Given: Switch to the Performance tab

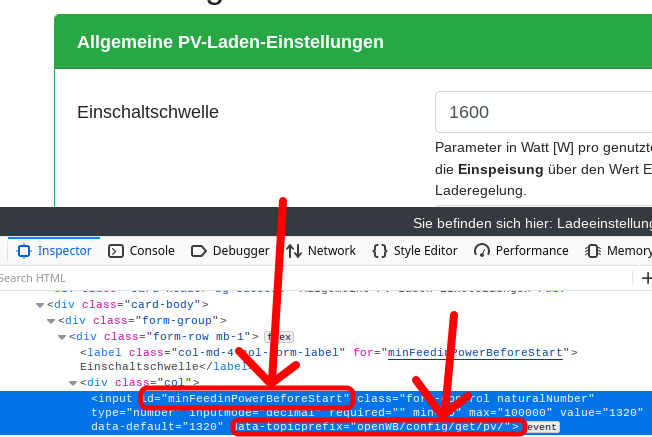Looking at the screenshot, I should point(521,251).
